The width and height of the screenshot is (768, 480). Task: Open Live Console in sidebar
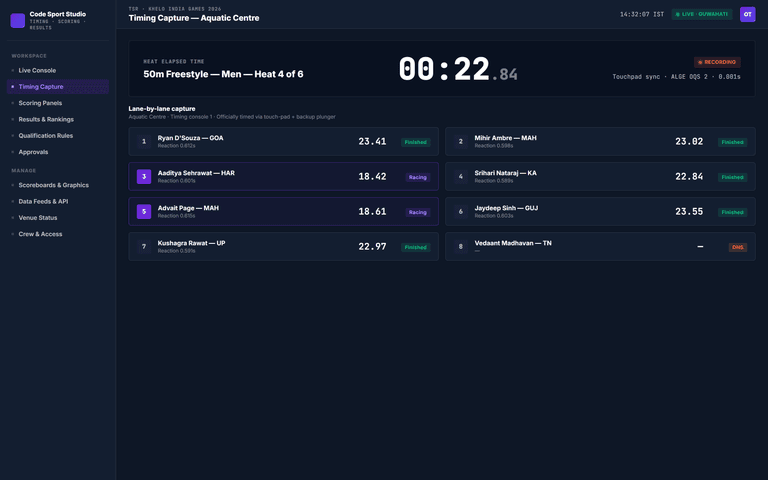58,71
